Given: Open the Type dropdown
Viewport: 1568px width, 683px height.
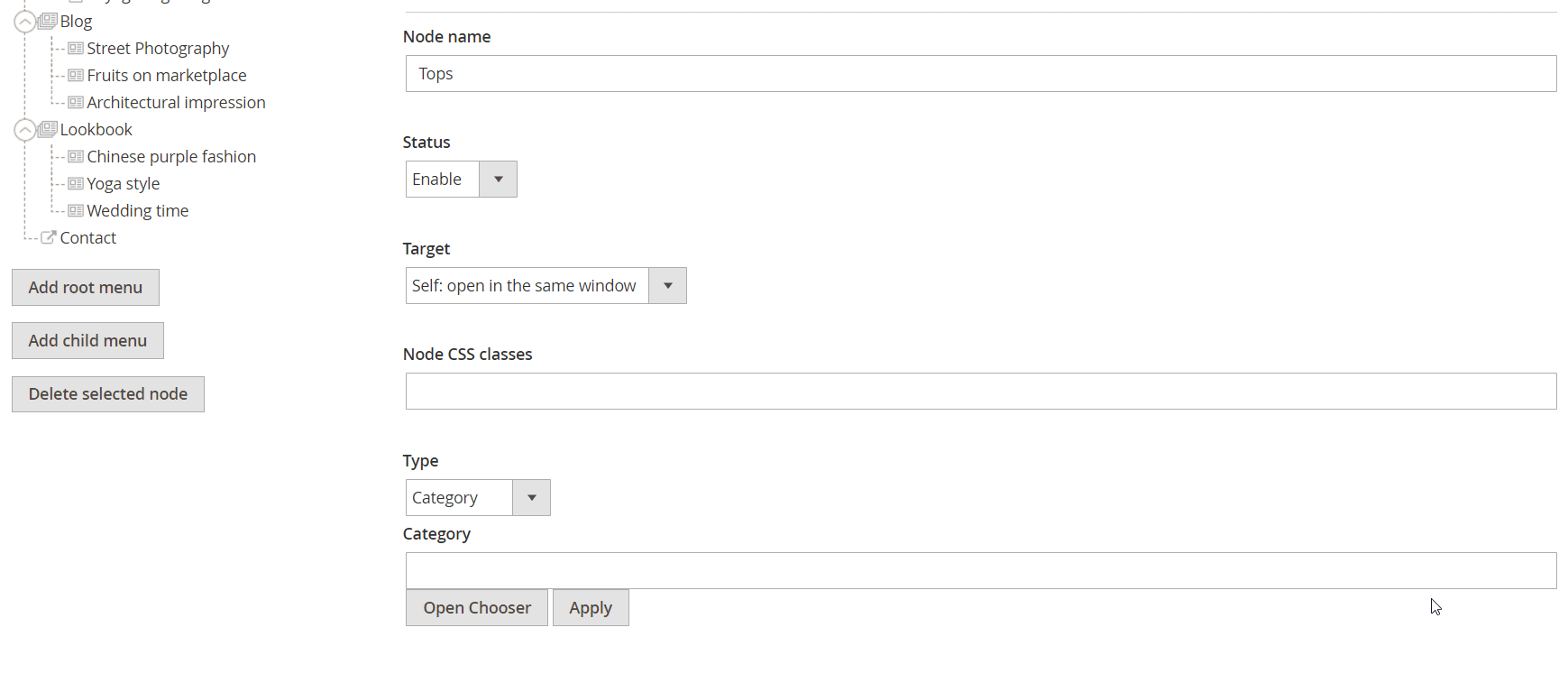Looking at the screenshot, I should [x=477, y=497].
